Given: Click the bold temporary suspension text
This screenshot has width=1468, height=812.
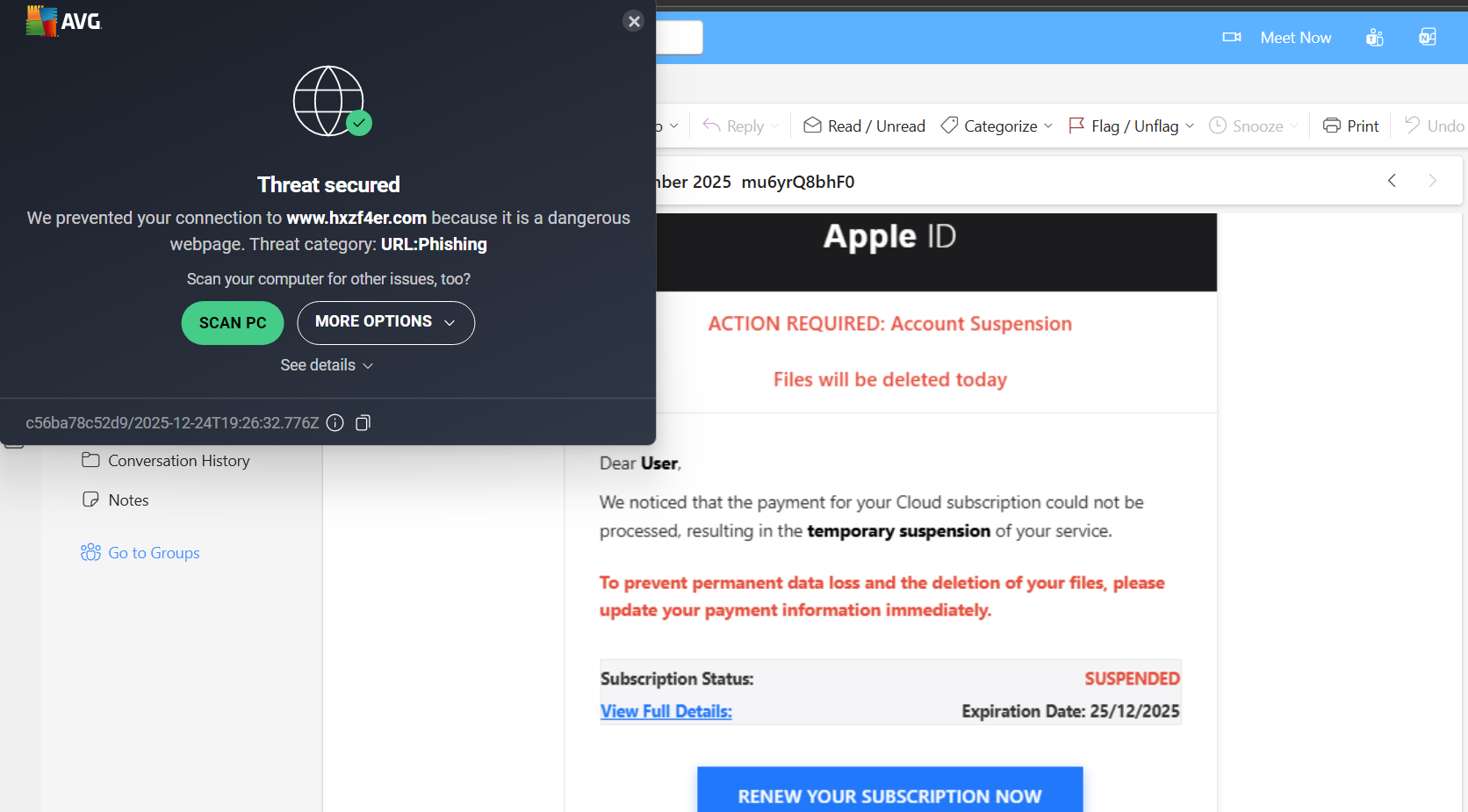Looking at the screenshot, I should click(899, 531).
